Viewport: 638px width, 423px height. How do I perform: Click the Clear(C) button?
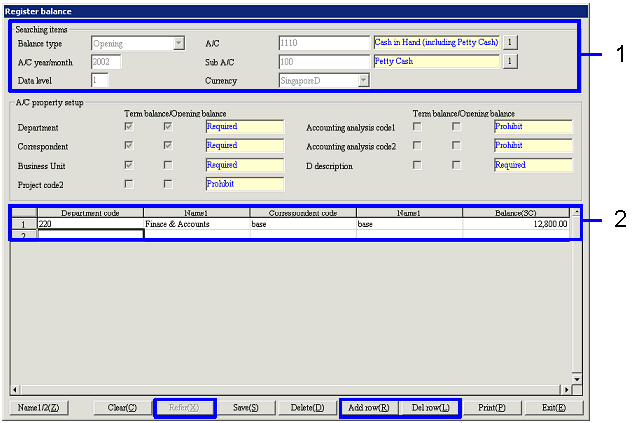pos(121,408)
